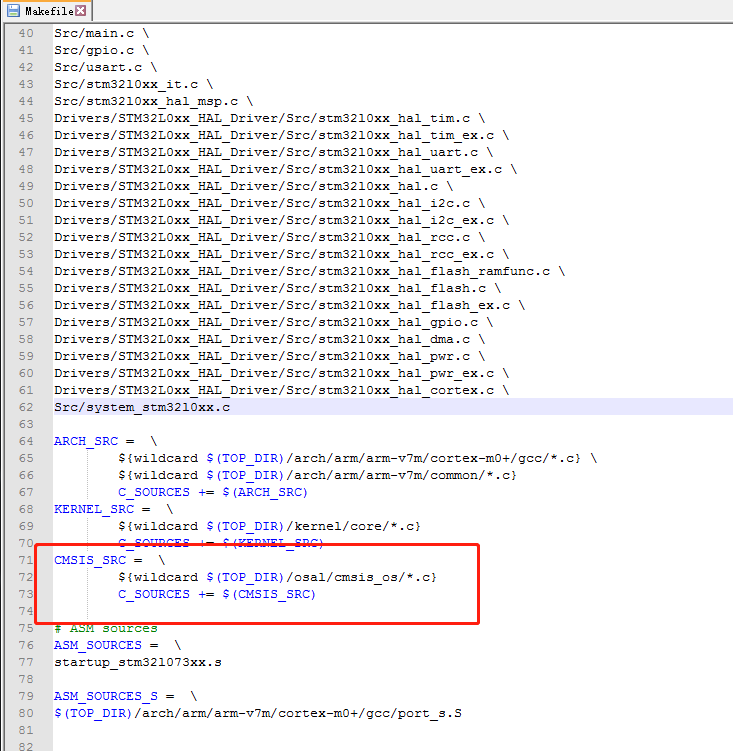Click the Src/system_stm32l0xx.c highlighted line

coord(142,407)
